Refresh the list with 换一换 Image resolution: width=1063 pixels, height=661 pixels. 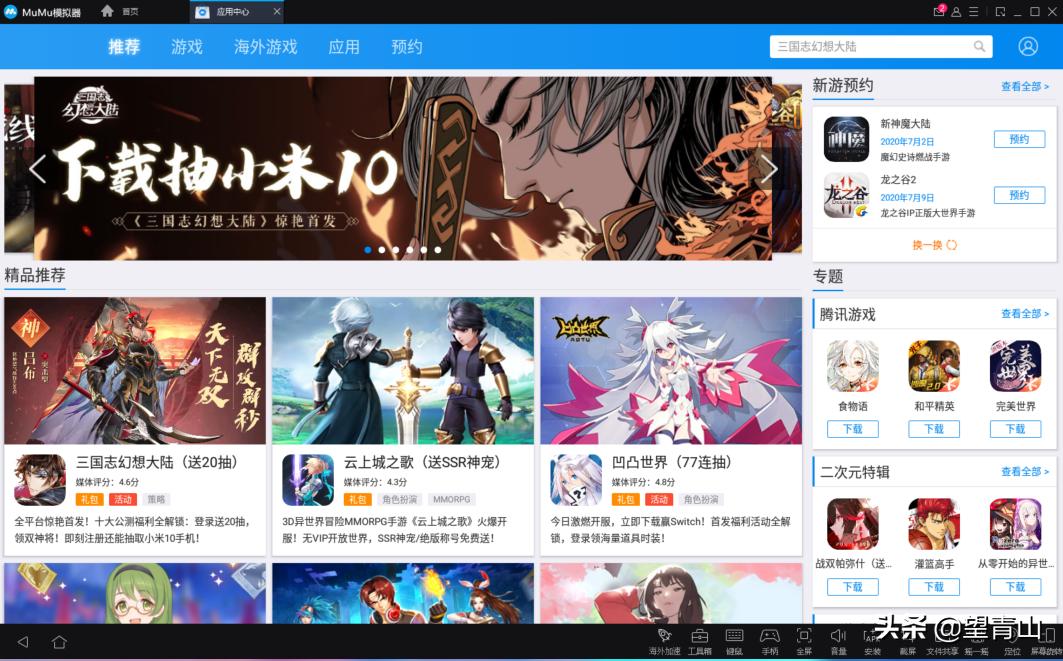tap(934, 245)
